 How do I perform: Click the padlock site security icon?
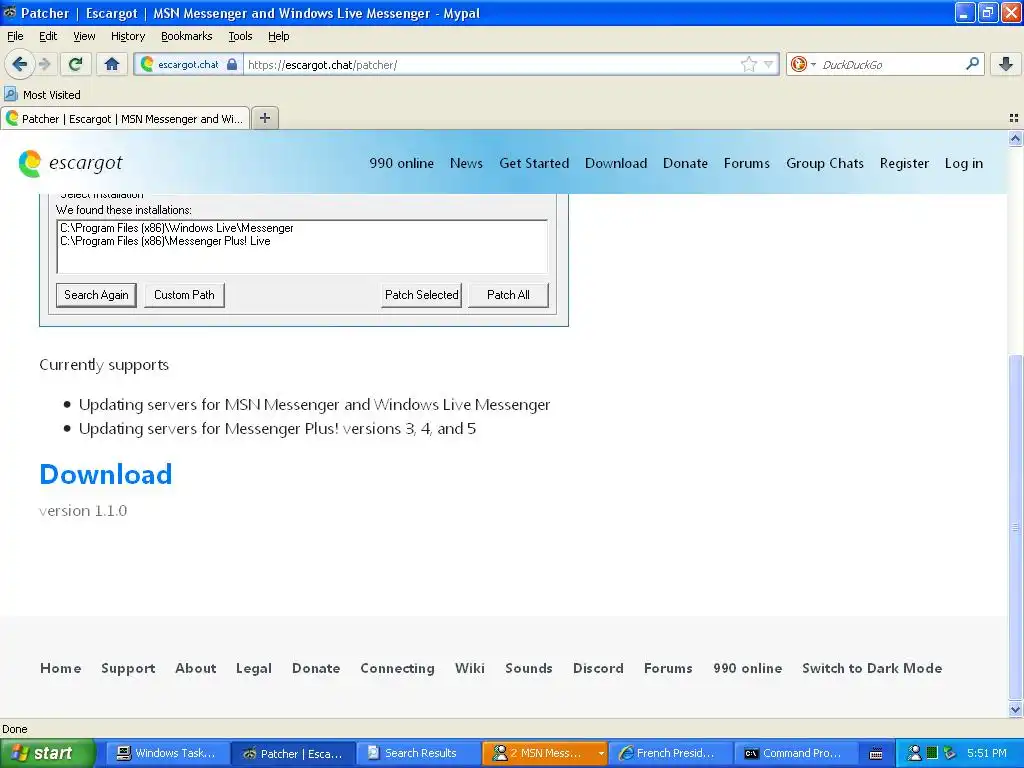(232, 64)
